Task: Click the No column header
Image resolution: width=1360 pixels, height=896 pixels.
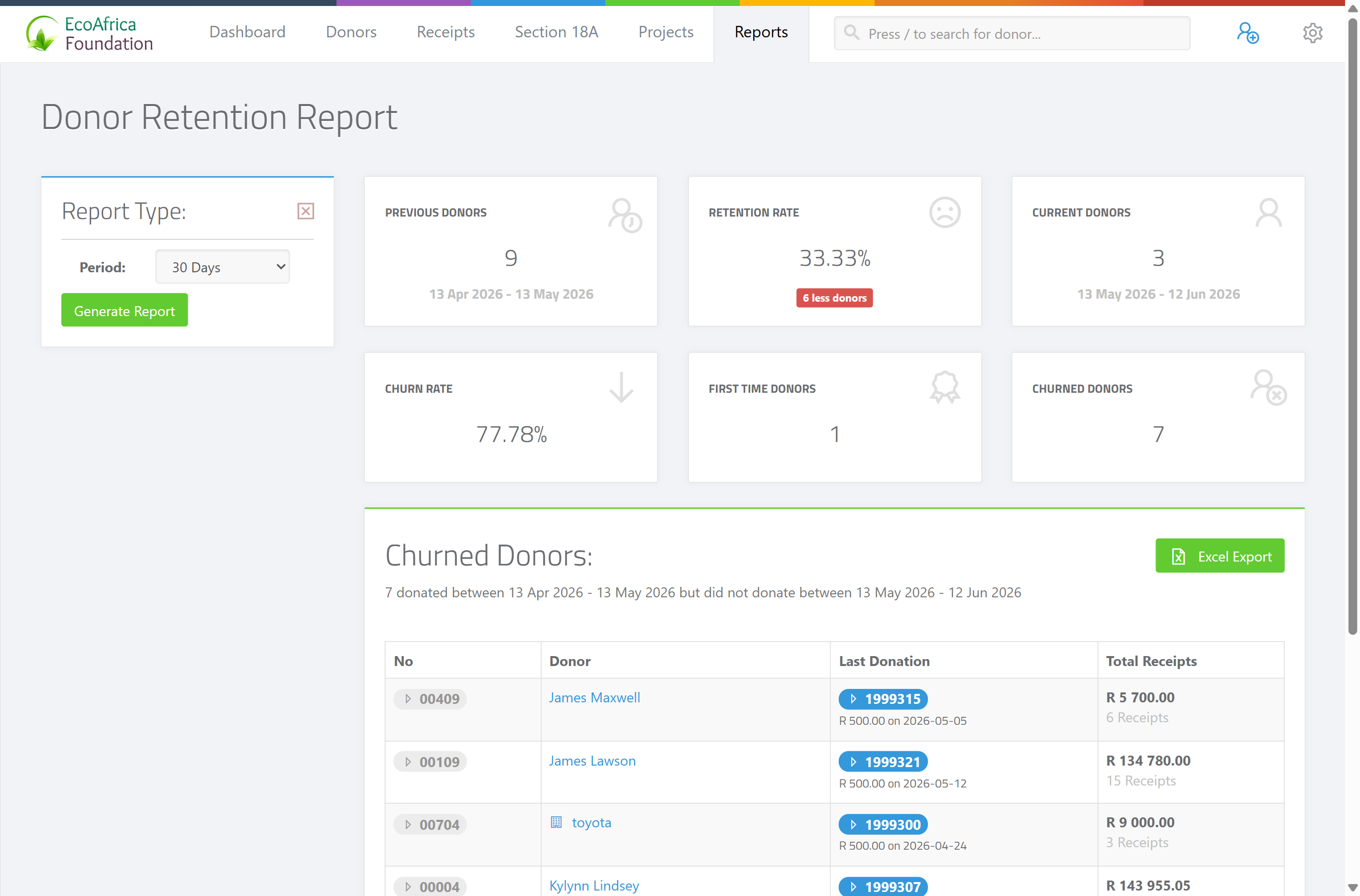Action: tap(403, 661)
